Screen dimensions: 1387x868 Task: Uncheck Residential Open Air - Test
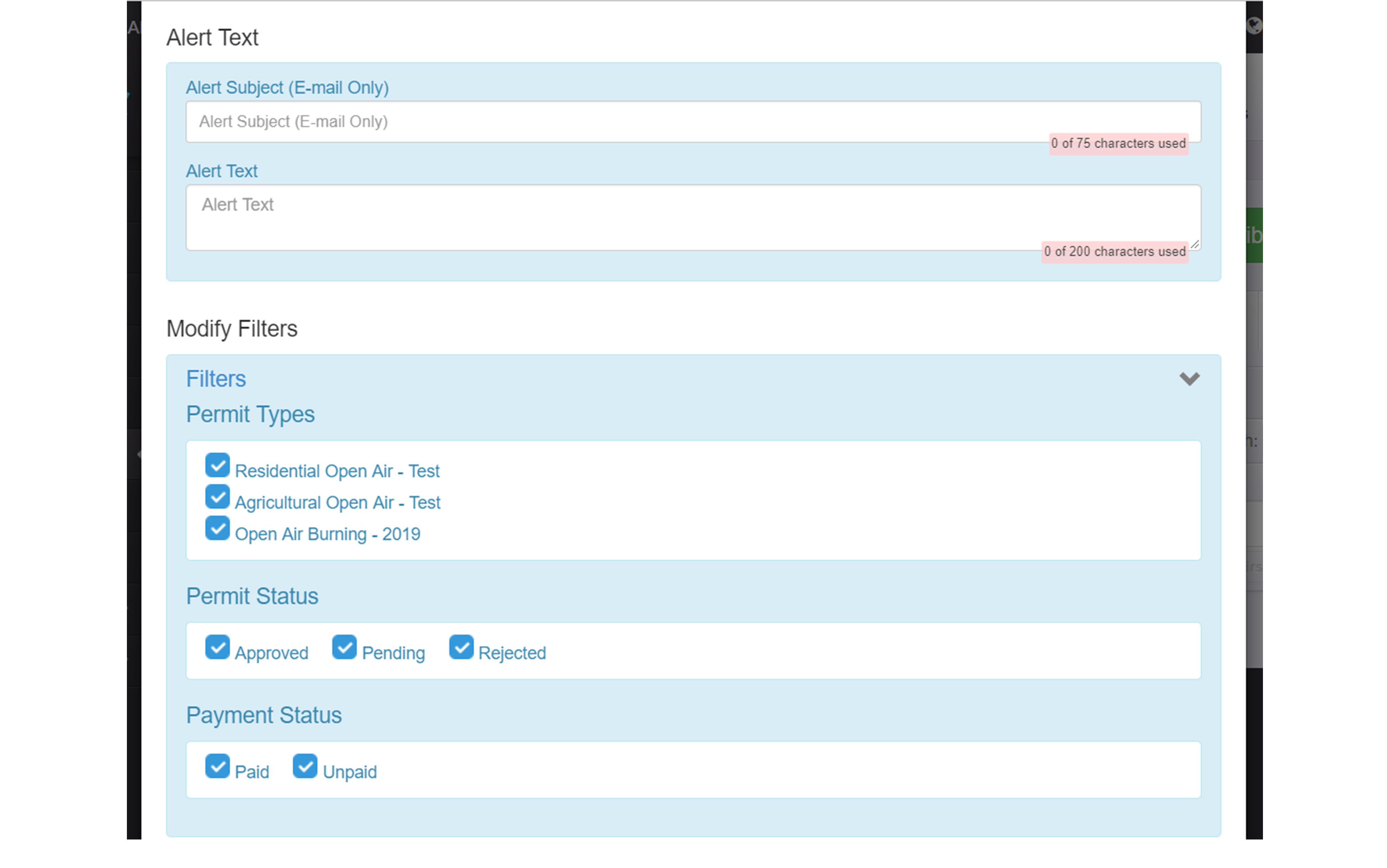coord(217,465)
